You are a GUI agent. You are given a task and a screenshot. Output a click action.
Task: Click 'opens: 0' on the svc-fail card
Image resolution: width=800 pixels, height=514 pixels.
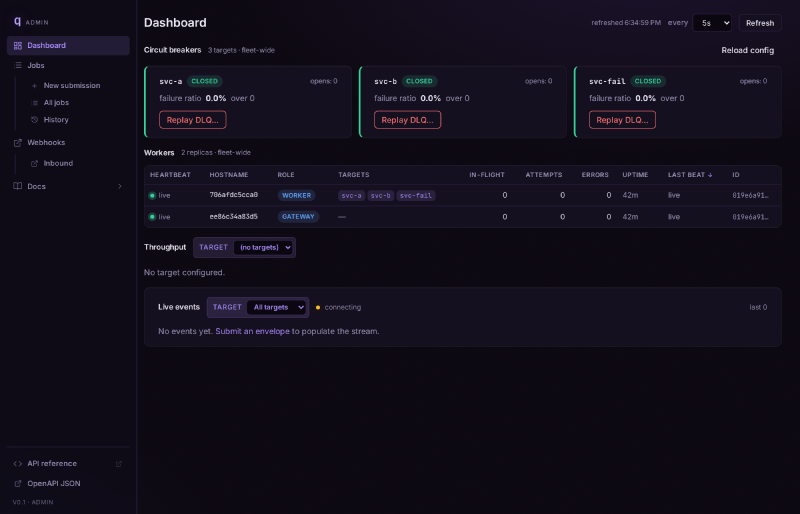coord(754,81)
